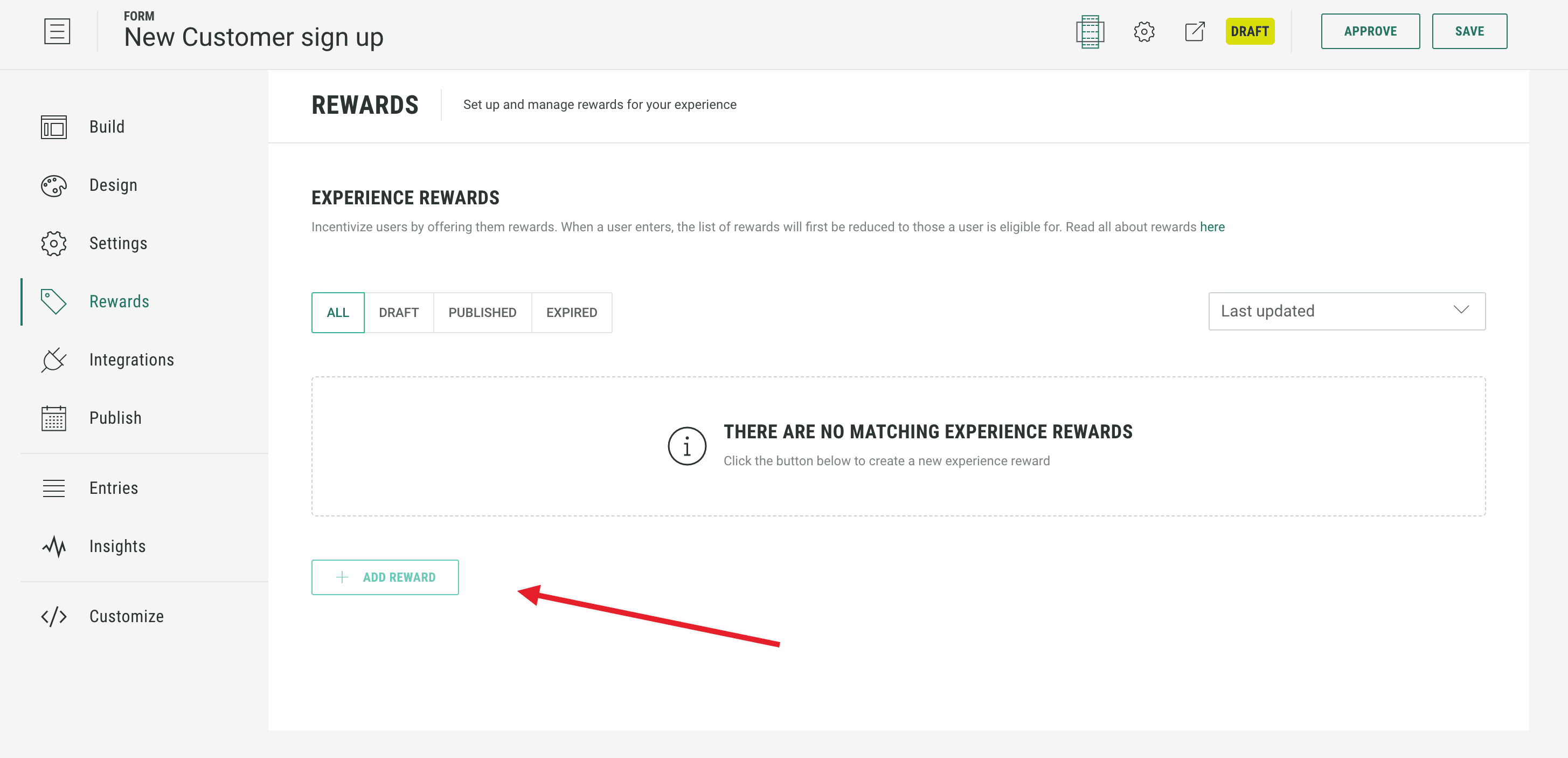
Task: Click the Rewards tag icon
Action: [x=53, y=302]
